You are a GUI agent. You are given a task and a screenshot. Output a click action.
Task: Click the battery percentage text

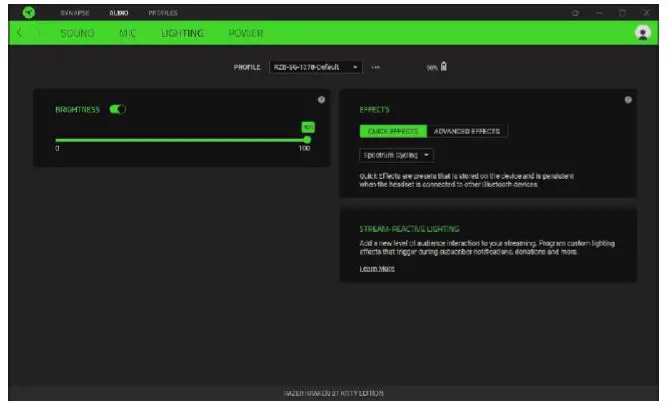pyautogui.click(x=432, y=68)
